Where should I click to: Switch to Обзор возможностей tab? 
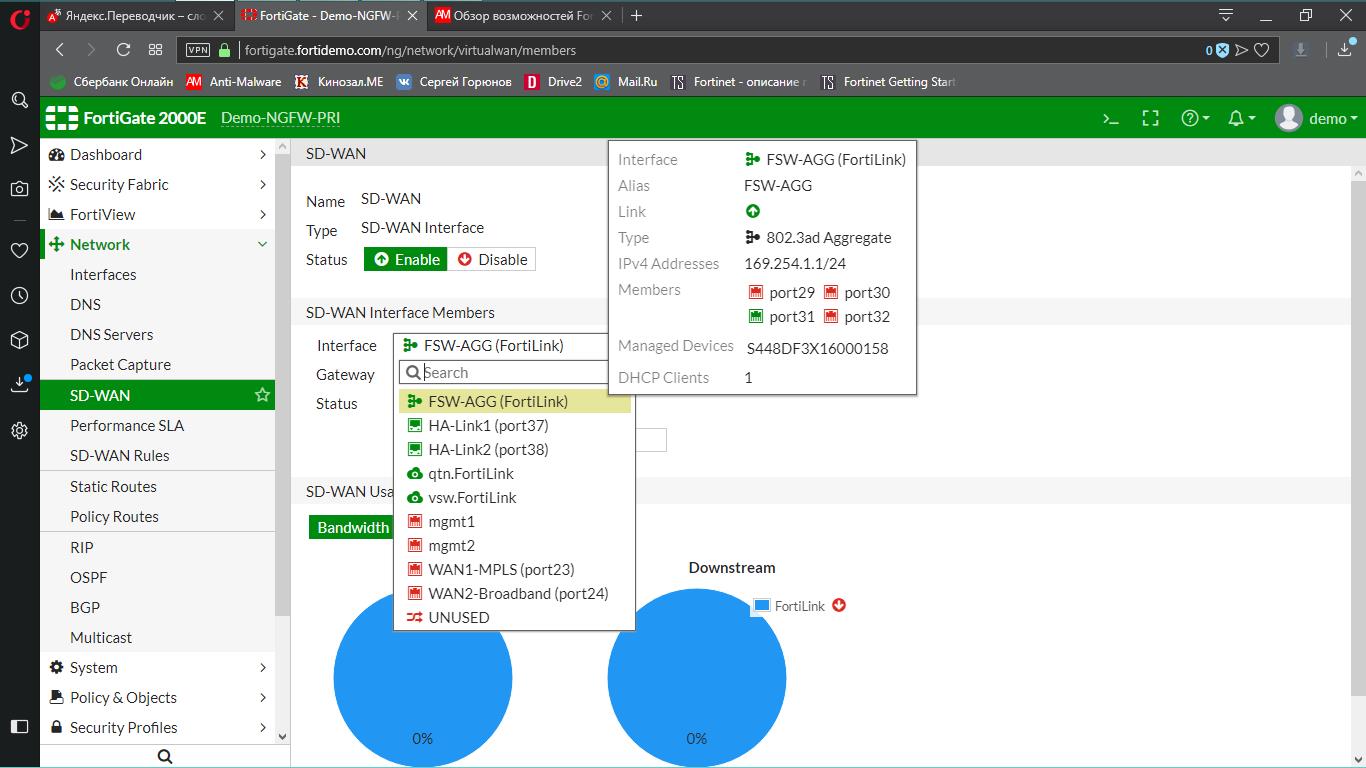(x=525, y=15)
